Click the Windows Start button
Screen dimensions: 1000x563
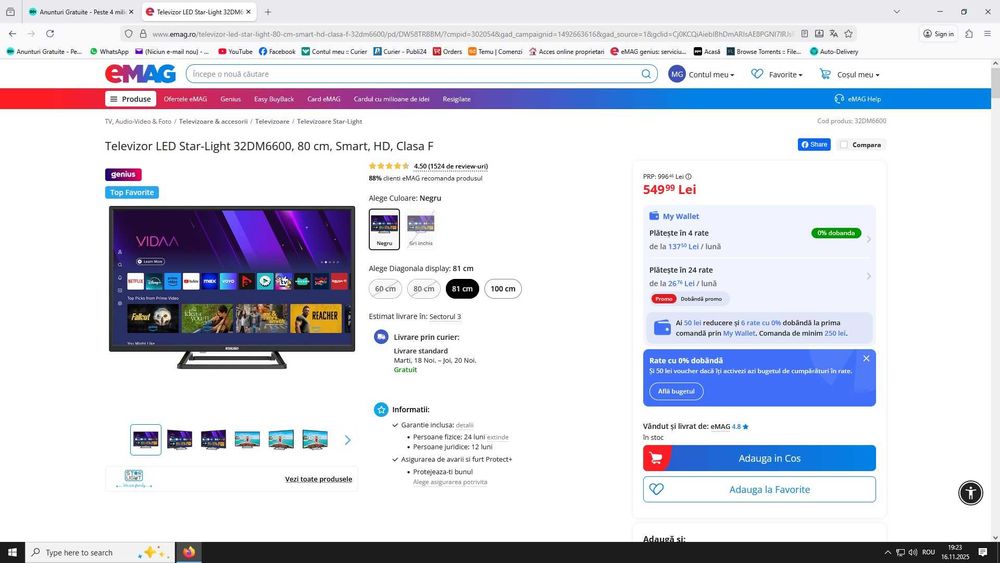[x=12, y=552]
